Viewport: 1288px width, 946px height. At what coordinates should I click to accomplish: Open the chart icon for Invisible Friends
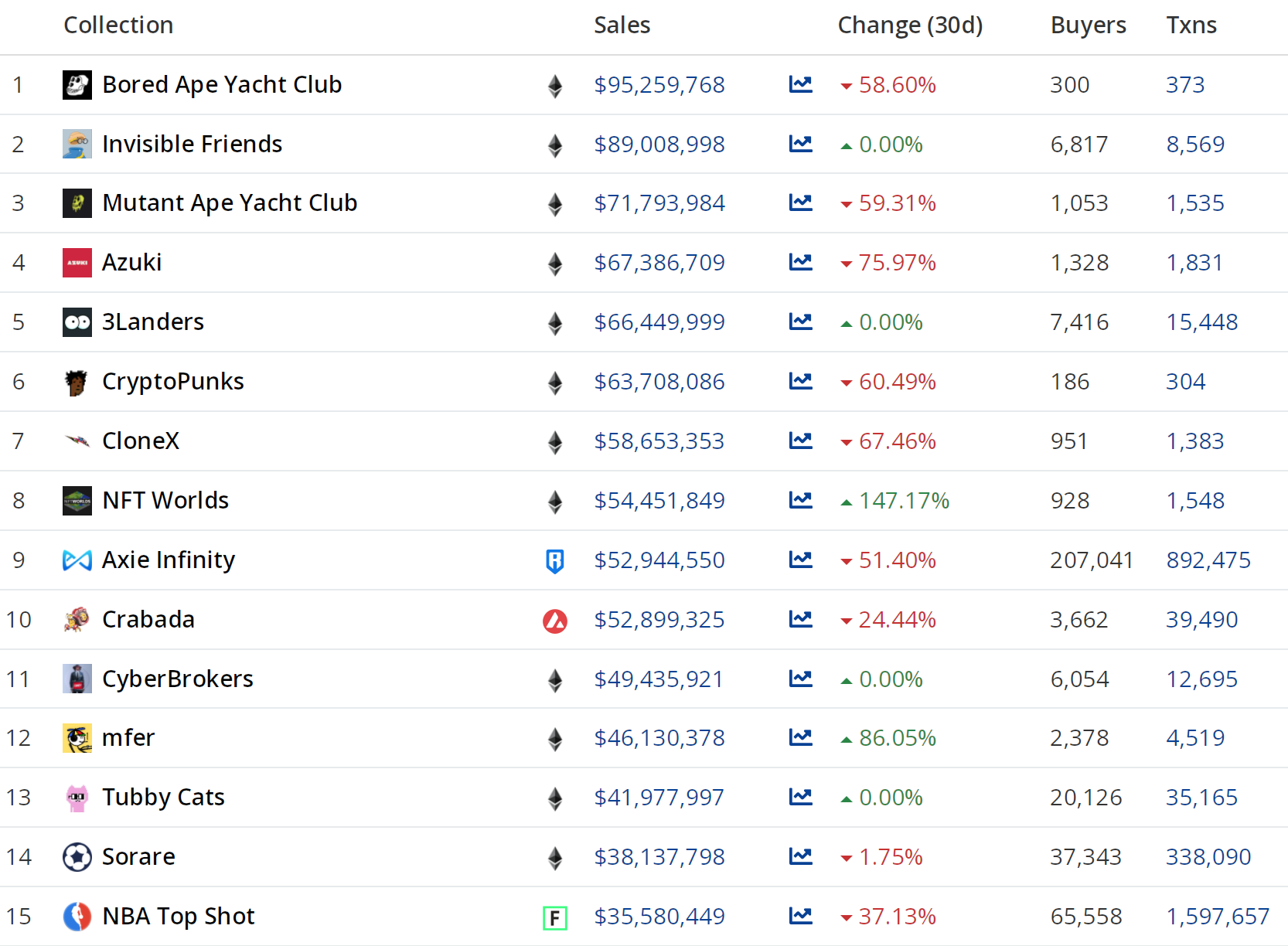pyautogui.click(x=800, y=144)
